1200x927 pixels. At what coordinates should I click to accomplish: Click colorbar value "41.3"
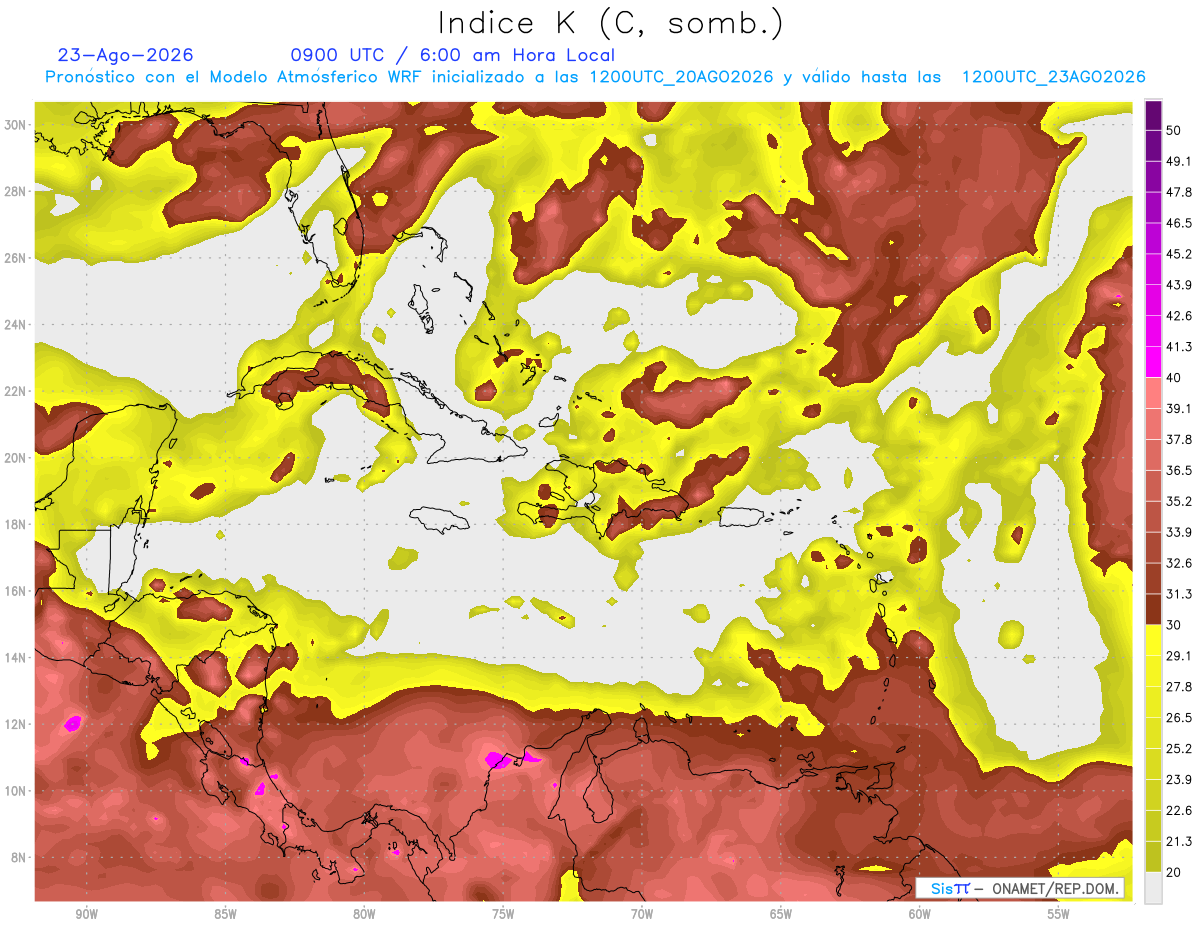(x=1179, y=347)
